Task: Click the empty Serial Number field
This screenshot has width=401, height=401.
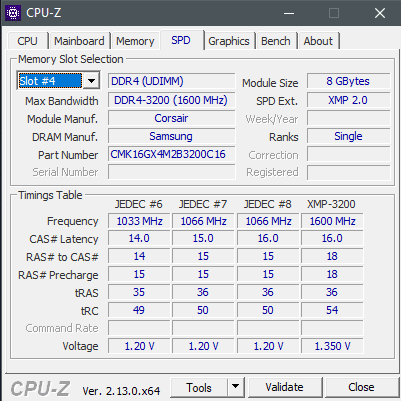Action: (172, 172)
